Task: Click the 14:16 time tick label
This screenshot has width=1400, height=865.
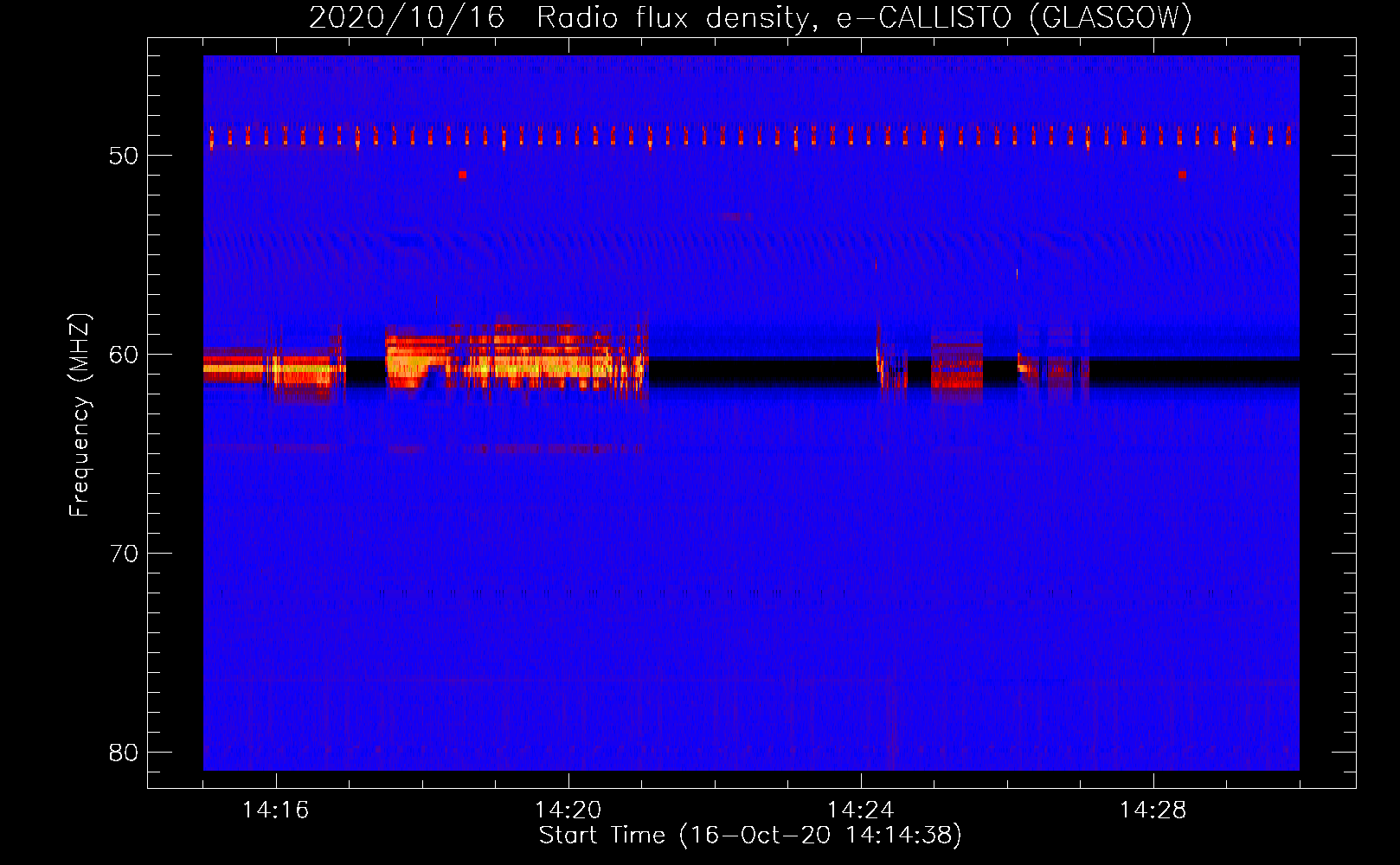Action: pos(275,810)
